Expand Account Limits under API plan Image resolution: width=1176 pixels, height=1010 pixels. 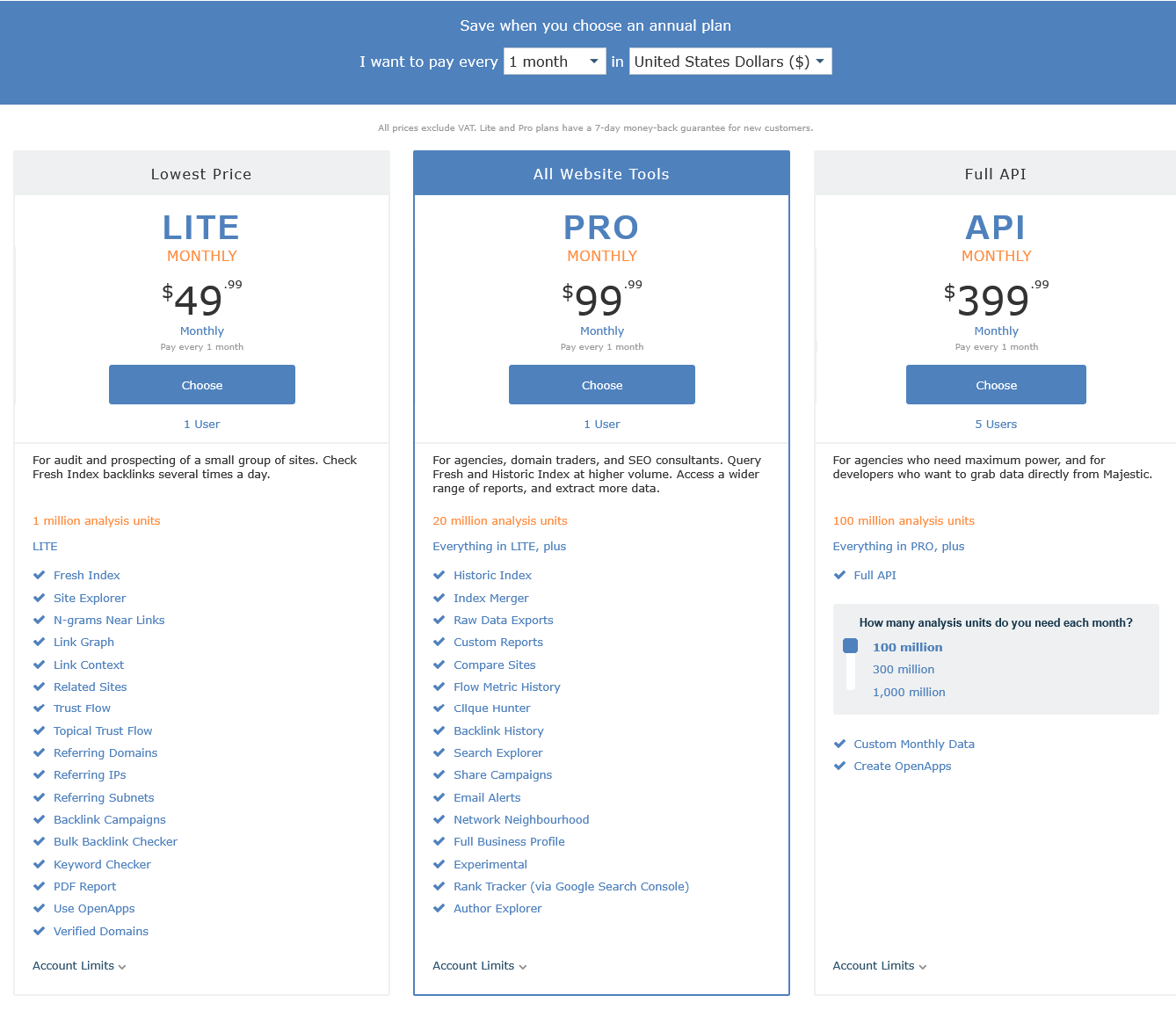880,965
